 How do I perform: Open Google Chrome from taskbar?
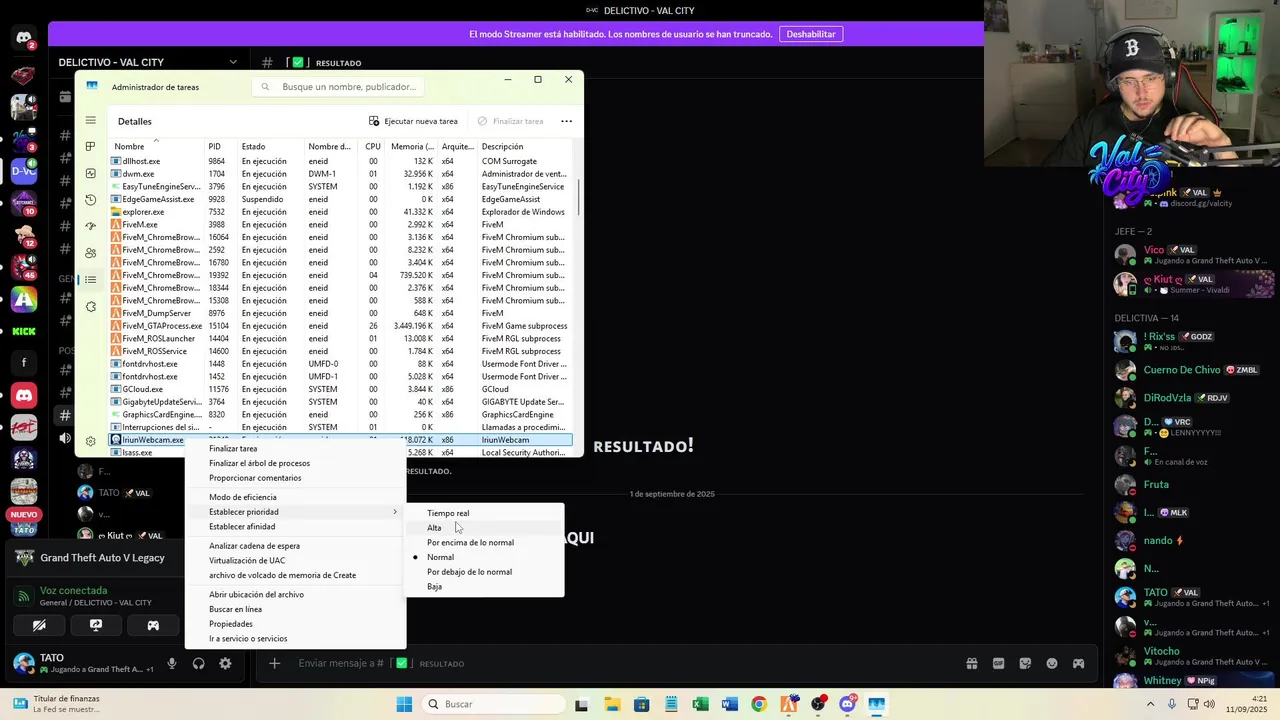coord(759,704)
